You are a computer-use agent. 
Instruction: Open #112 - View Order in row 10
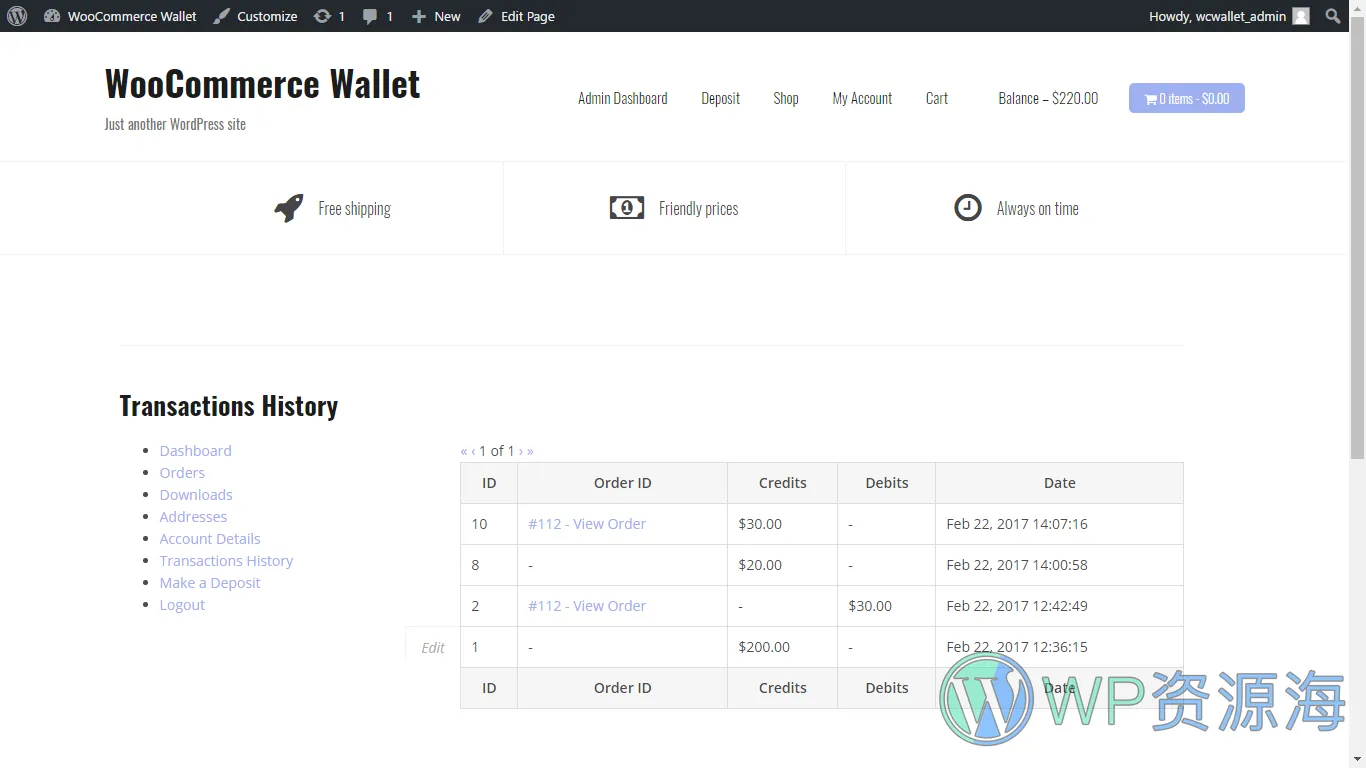point(587,524)
